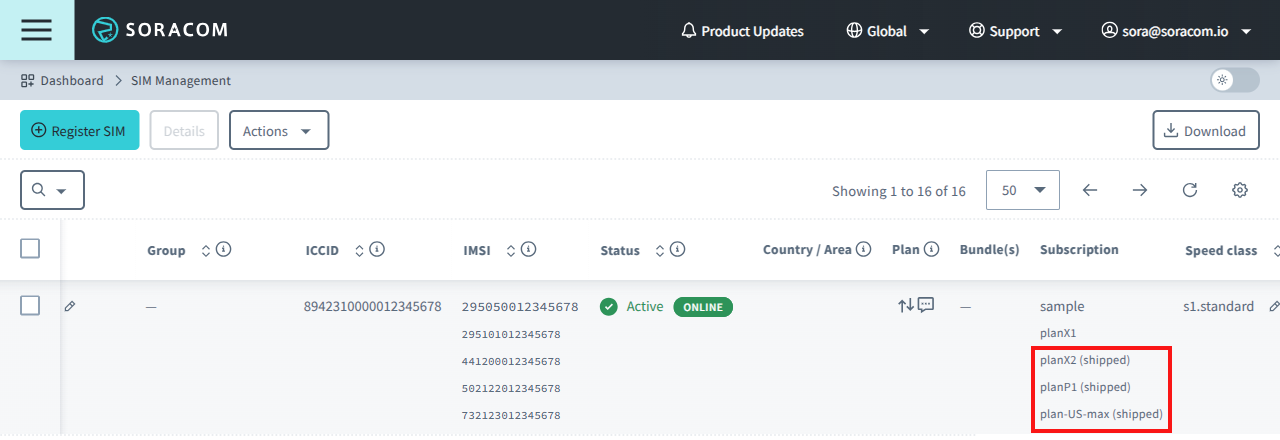Click the sample subscription name
Screen dimensions: 1280x440
(1062, 307)
